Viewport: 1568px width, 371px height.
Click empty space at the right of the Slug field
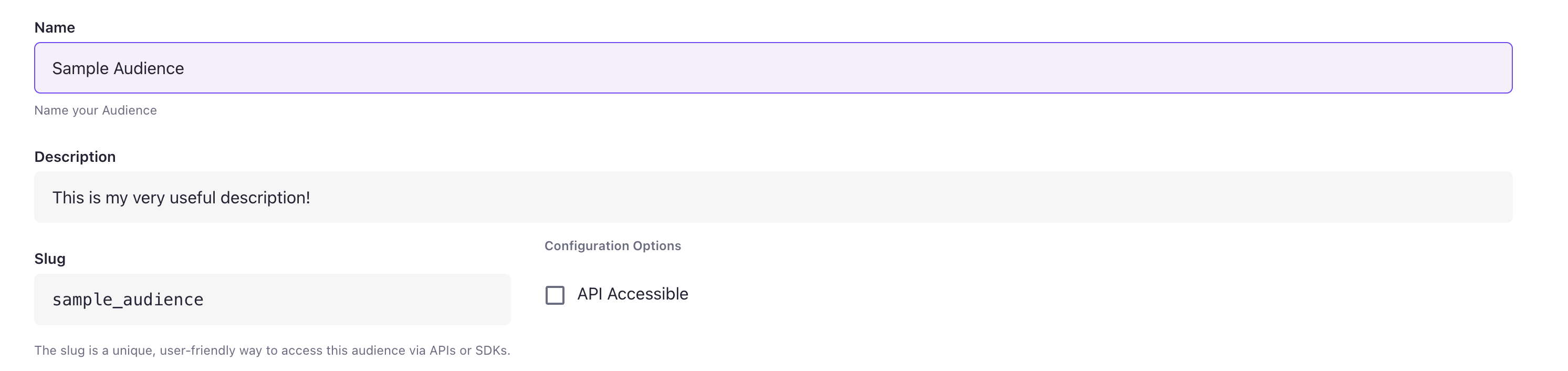(426, 300)
